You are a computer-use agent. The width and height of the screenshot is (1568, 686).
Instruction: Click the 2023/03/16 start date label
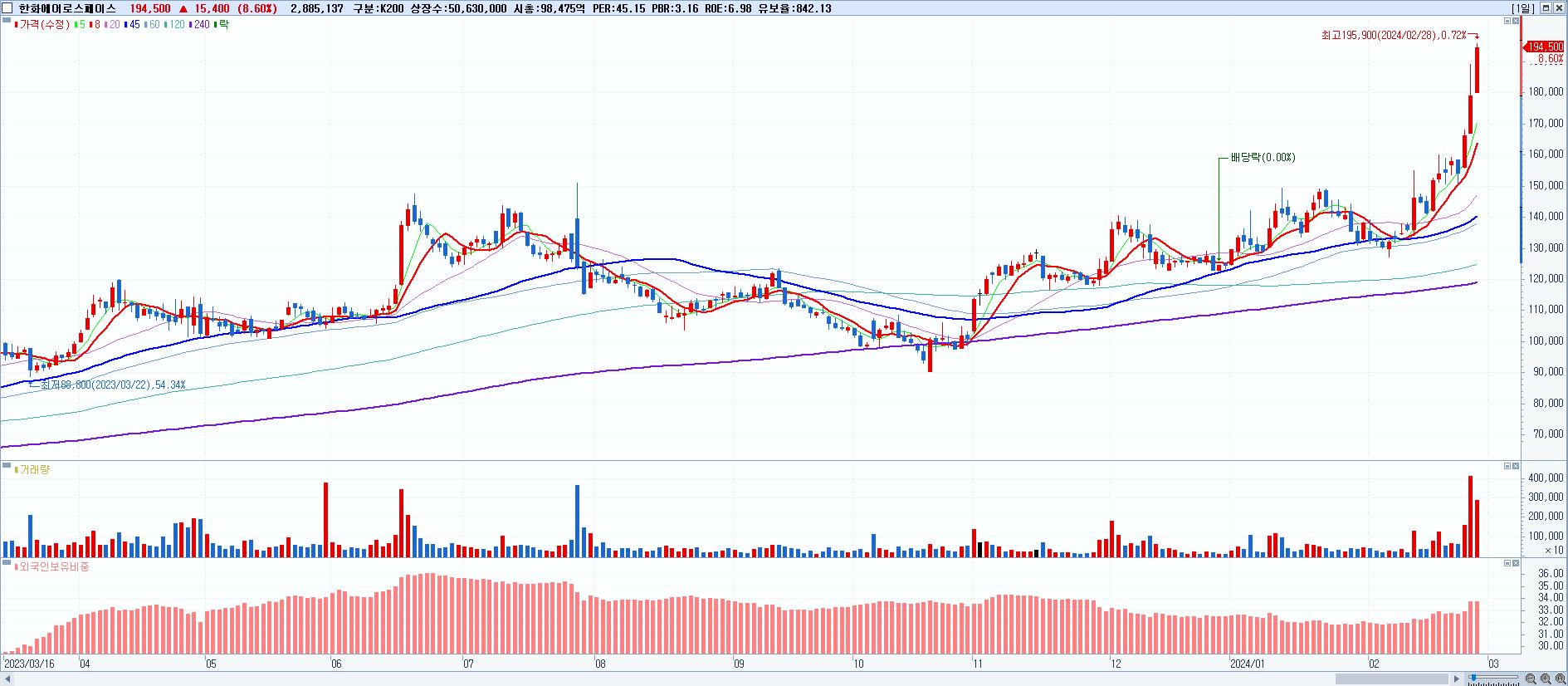click(x=29, y=664)
